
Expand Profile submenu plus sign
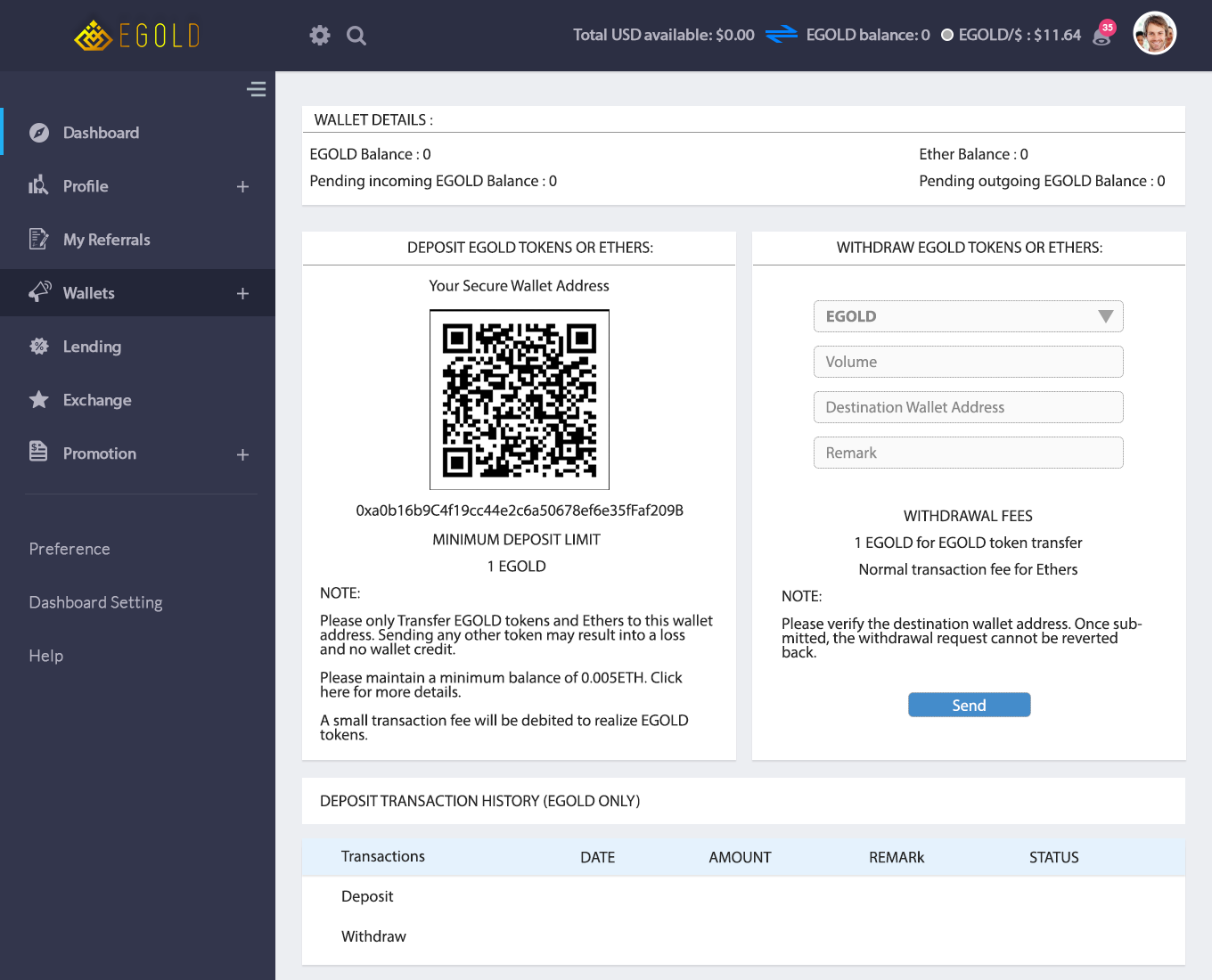click(x=242, y=186)
